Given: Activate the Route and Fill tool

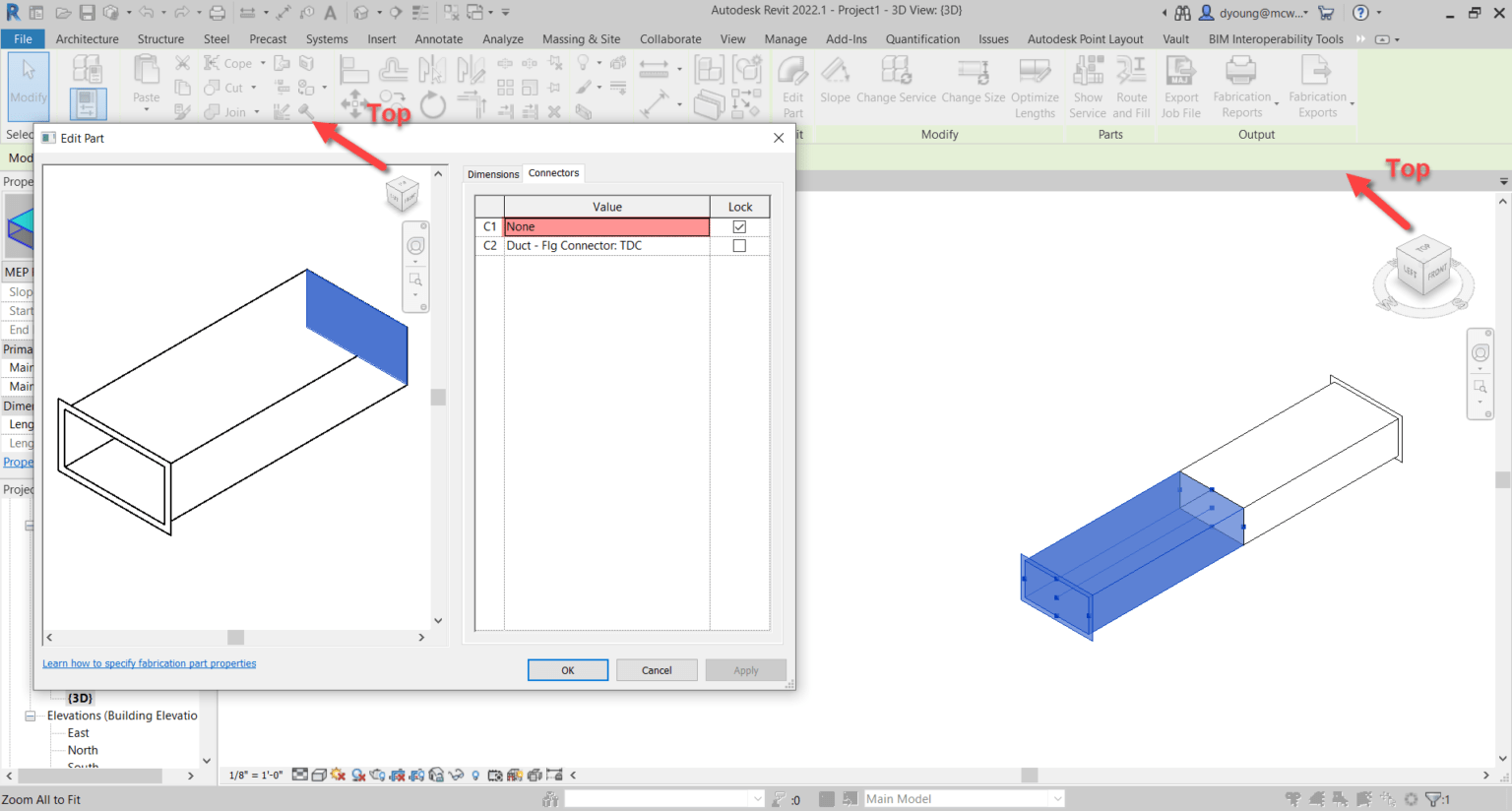Looking at the screenshot, I should tap(1132, 84).
